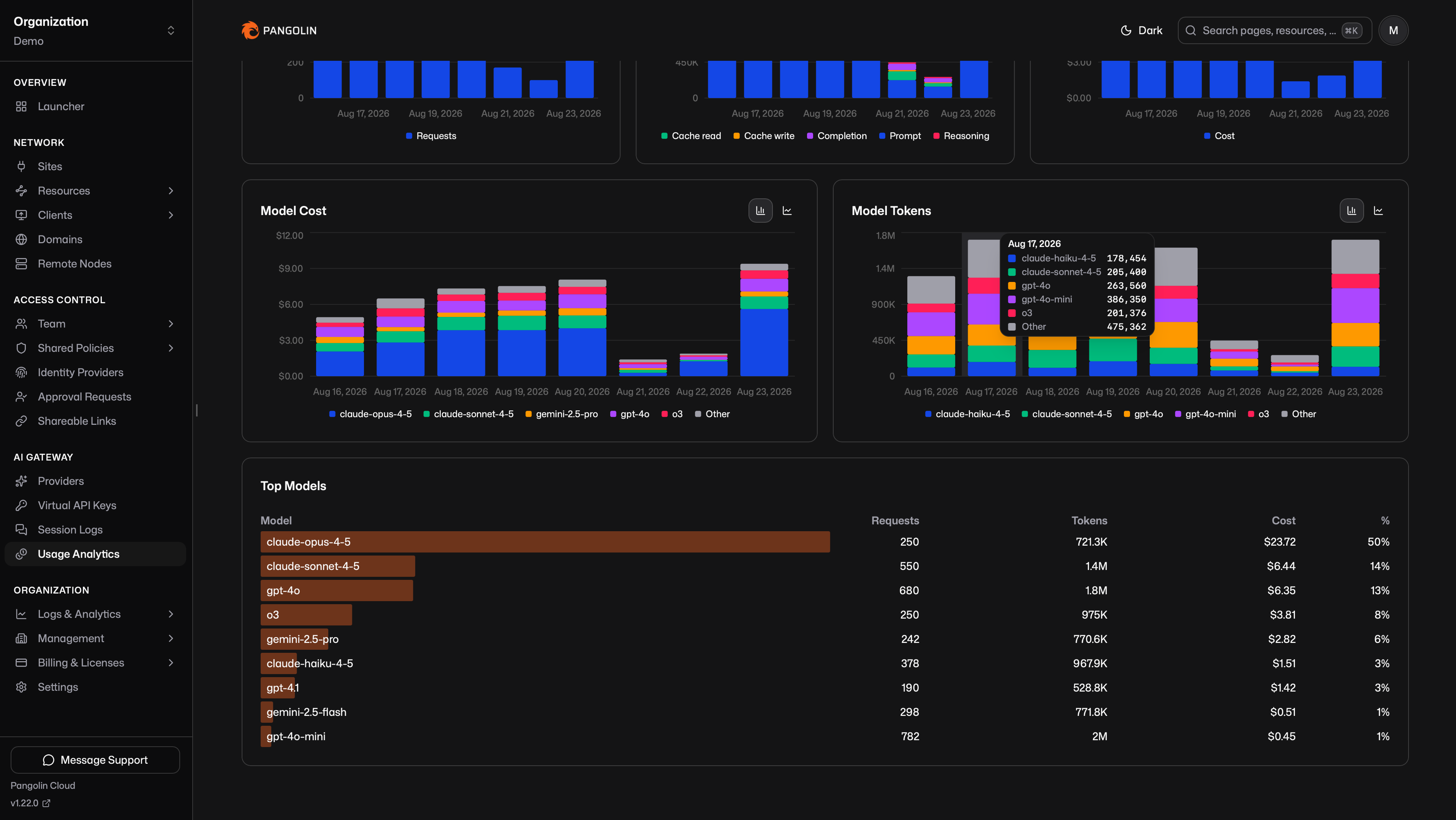
Task: Click the Shared Policies shield icon
Action: tap(22, 348)
